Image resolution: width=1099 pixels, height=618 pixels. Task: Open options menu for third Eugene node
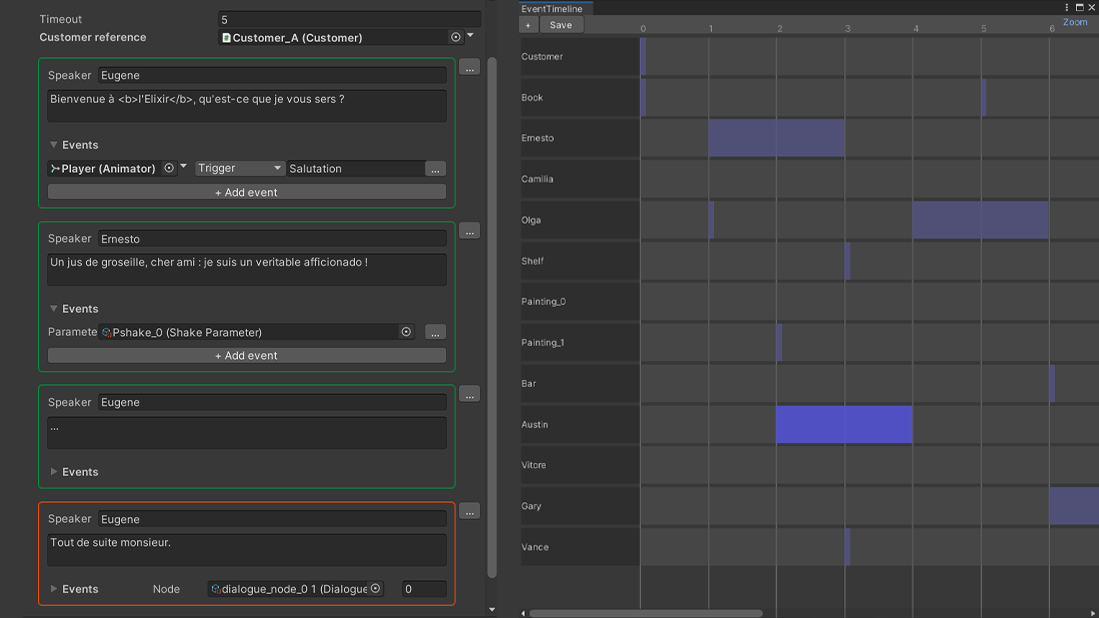point(470,394)
